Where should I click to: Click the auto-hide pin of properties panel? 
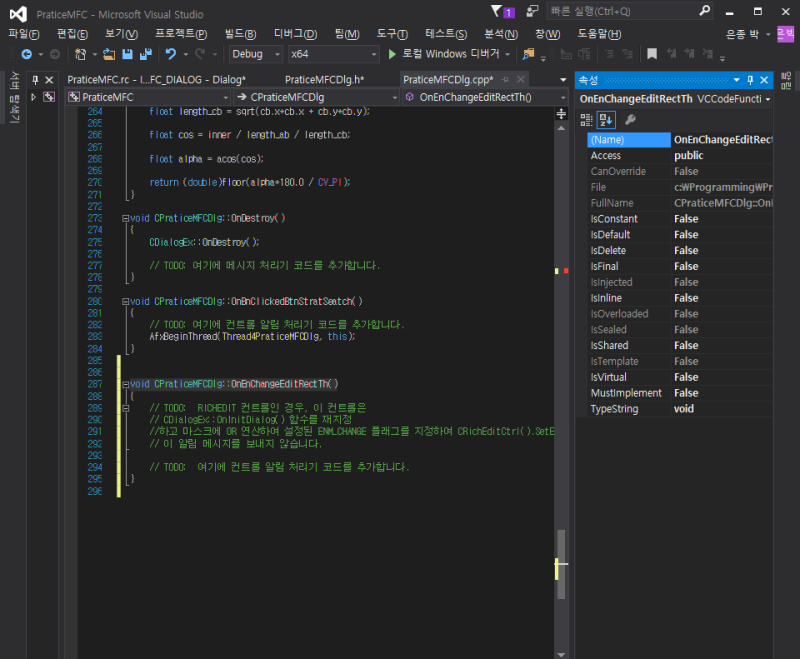[x=750, y=80]
